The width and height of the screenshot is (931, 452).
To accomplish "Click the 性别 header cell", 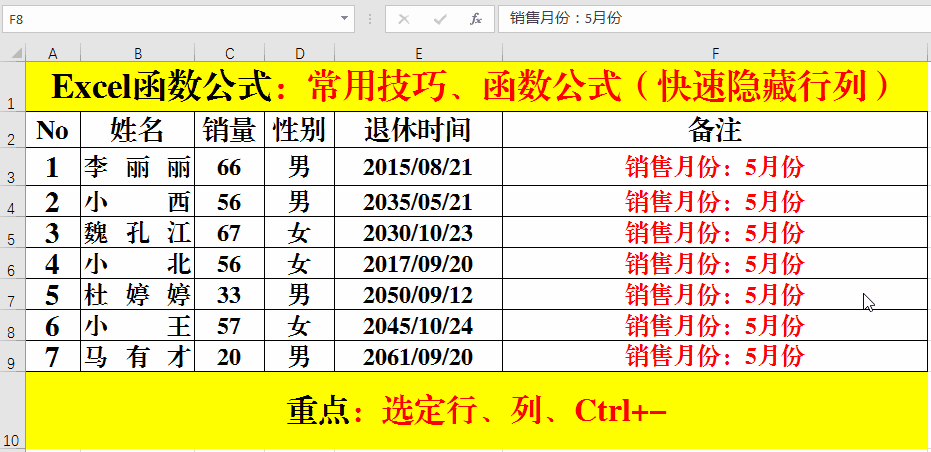I will pyautogui.click(x=300, y=129).
